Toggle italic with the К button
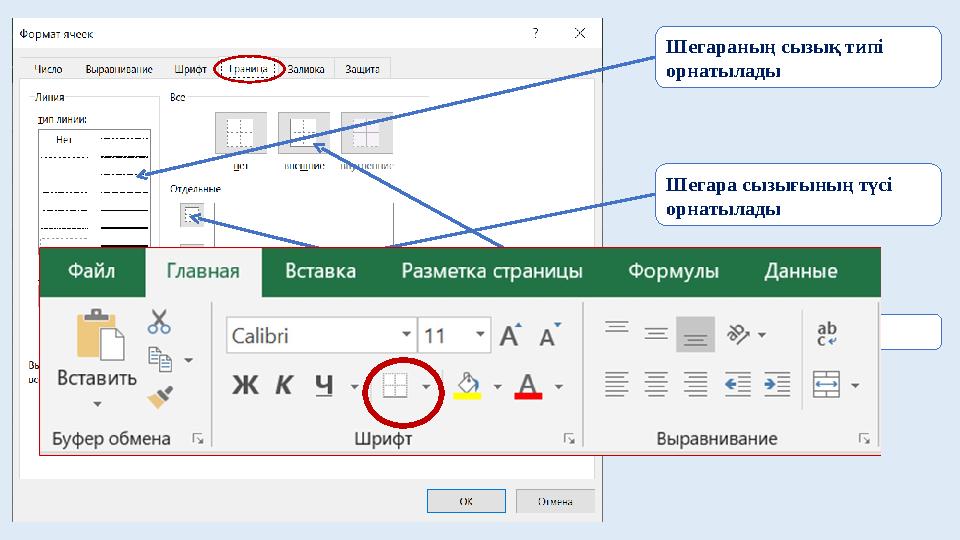 pos(283,385)
